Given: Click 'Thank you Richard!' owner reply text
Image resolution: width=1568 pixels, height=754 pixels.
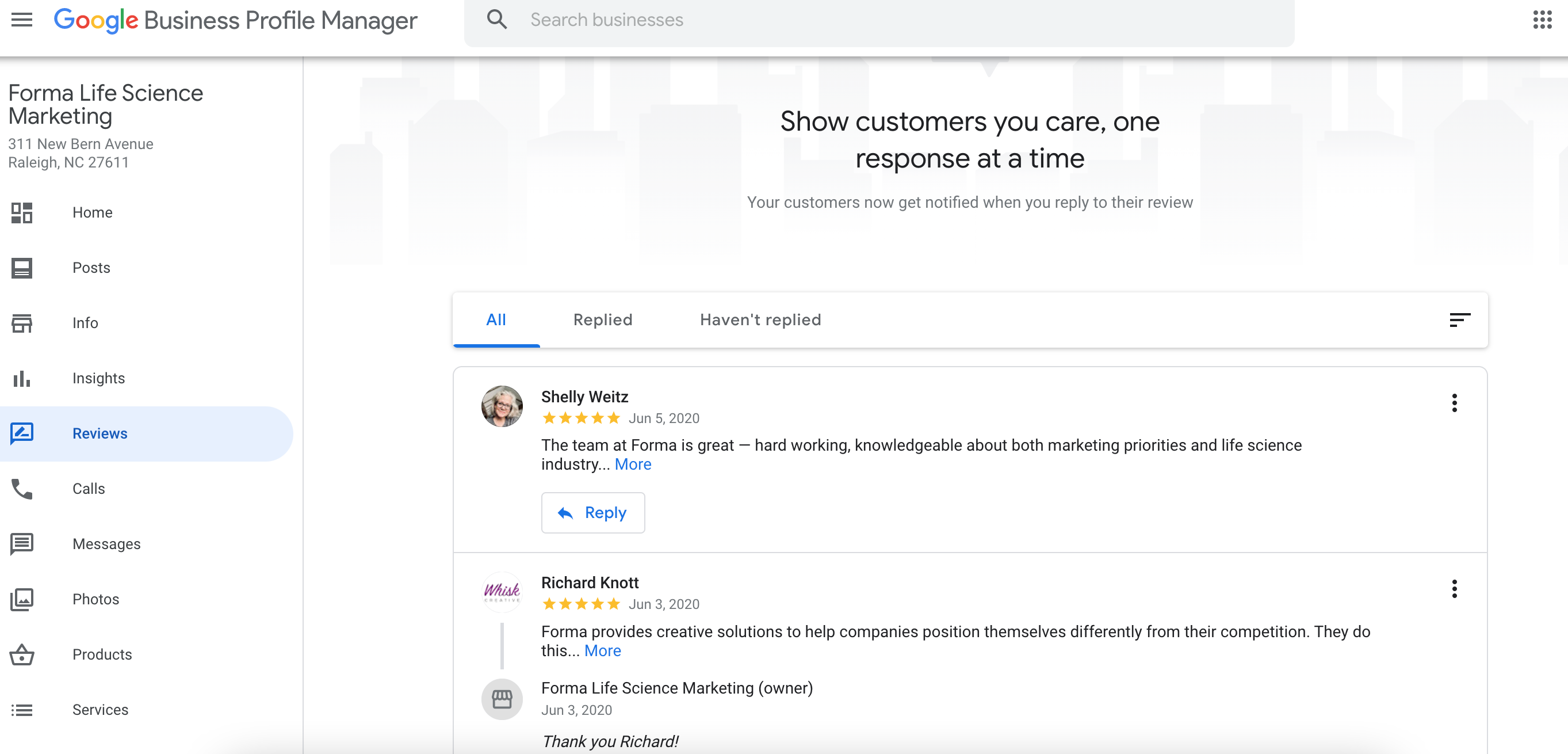Looking at the screenshot, I should [x=609, y=741].
